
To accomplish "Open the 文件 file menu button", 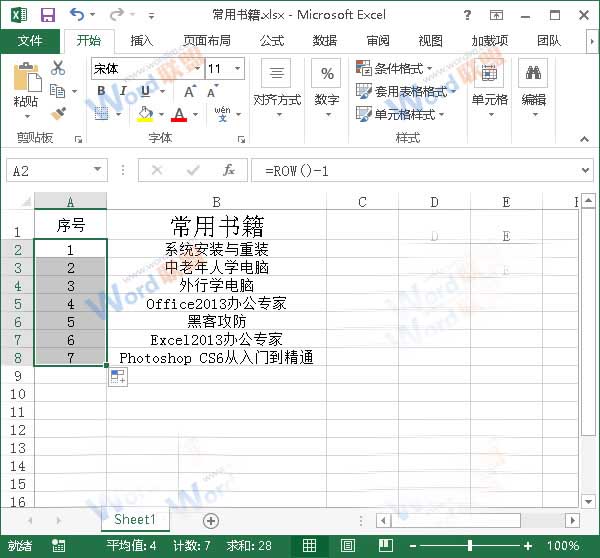I will [x=30, y=41].
